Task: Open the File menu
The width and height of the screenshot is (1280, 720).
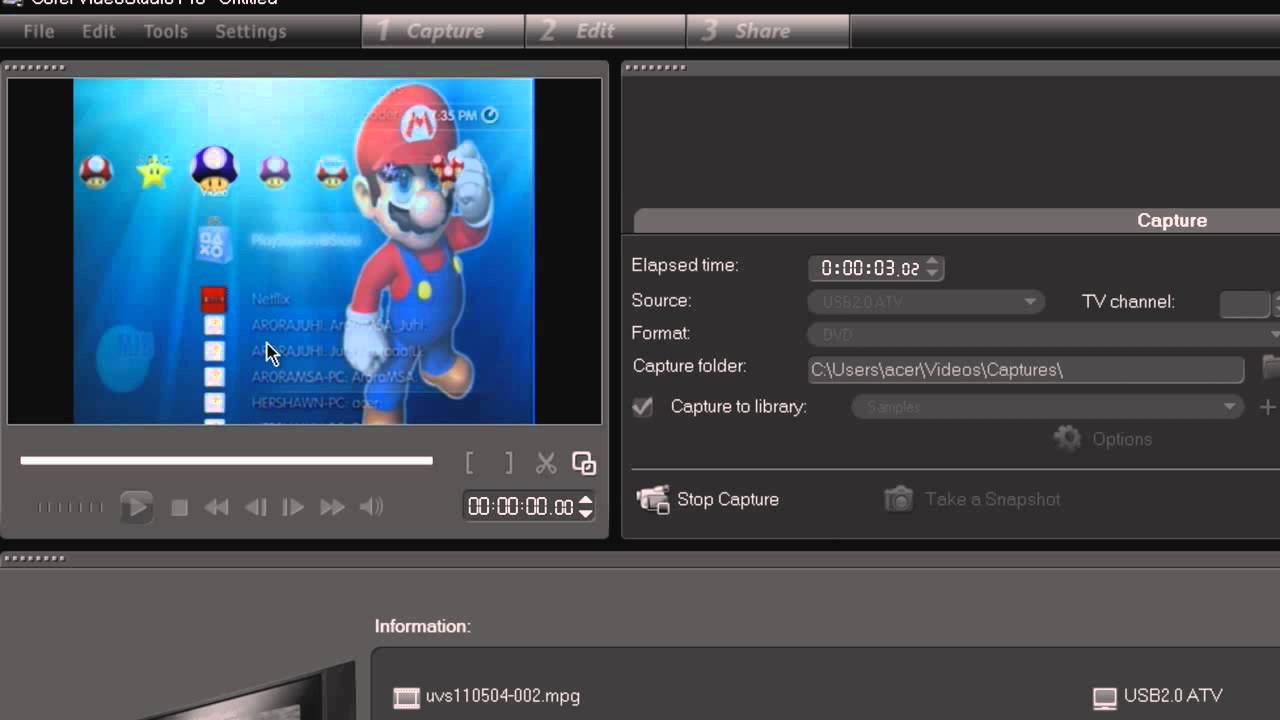Action: [x=39, y=31]
